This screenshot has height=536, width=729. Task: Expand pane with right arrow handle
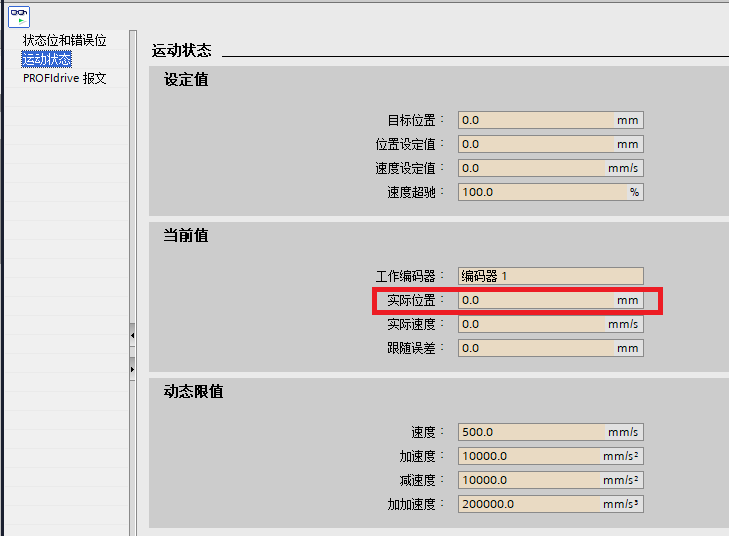tap(133, 369)
